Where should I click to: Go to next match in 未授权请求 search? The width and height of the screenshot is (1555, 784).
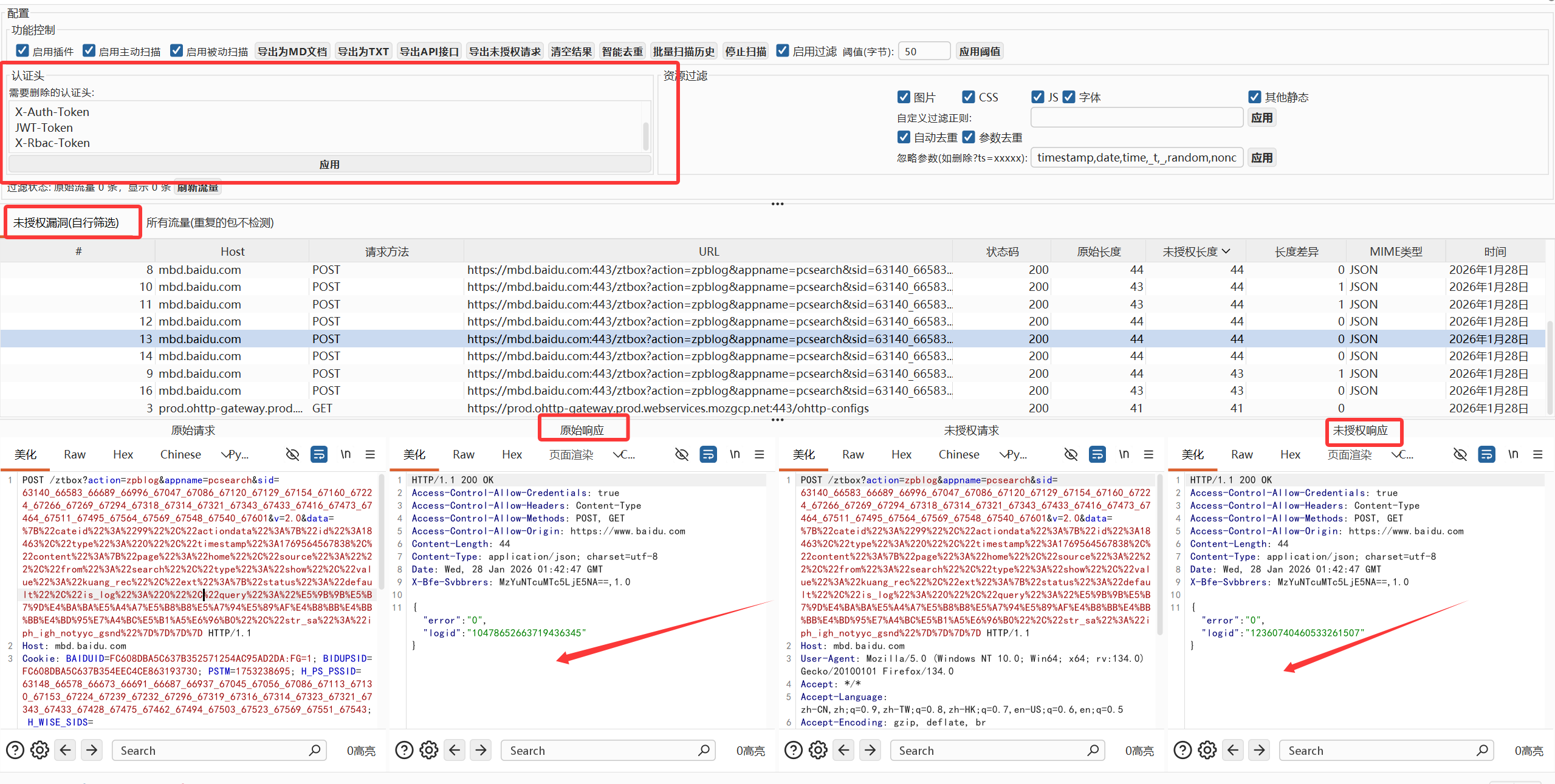click(x=870, y=750)
